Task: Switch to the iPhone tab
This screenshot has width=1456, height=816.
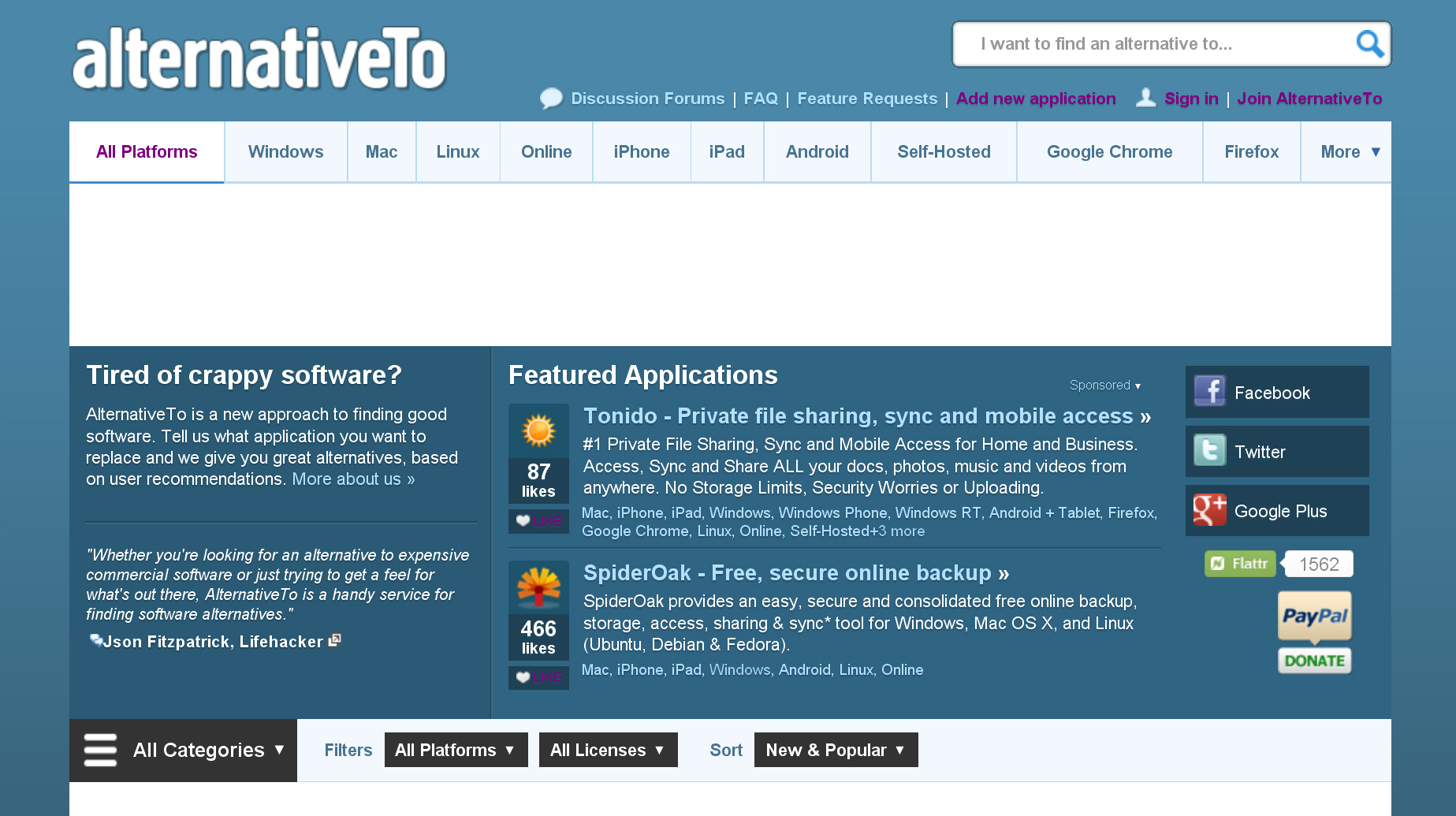Action: pyautogui.click(x=642, y=151)
